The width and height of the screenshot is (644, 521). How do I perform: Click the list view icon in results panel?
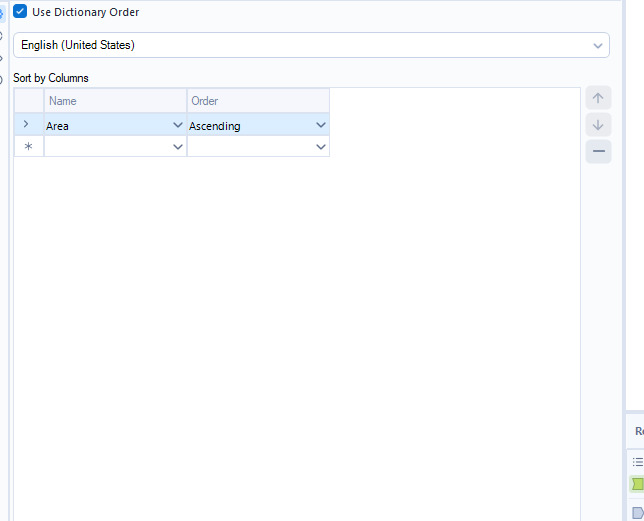click(x=638, y=462)
